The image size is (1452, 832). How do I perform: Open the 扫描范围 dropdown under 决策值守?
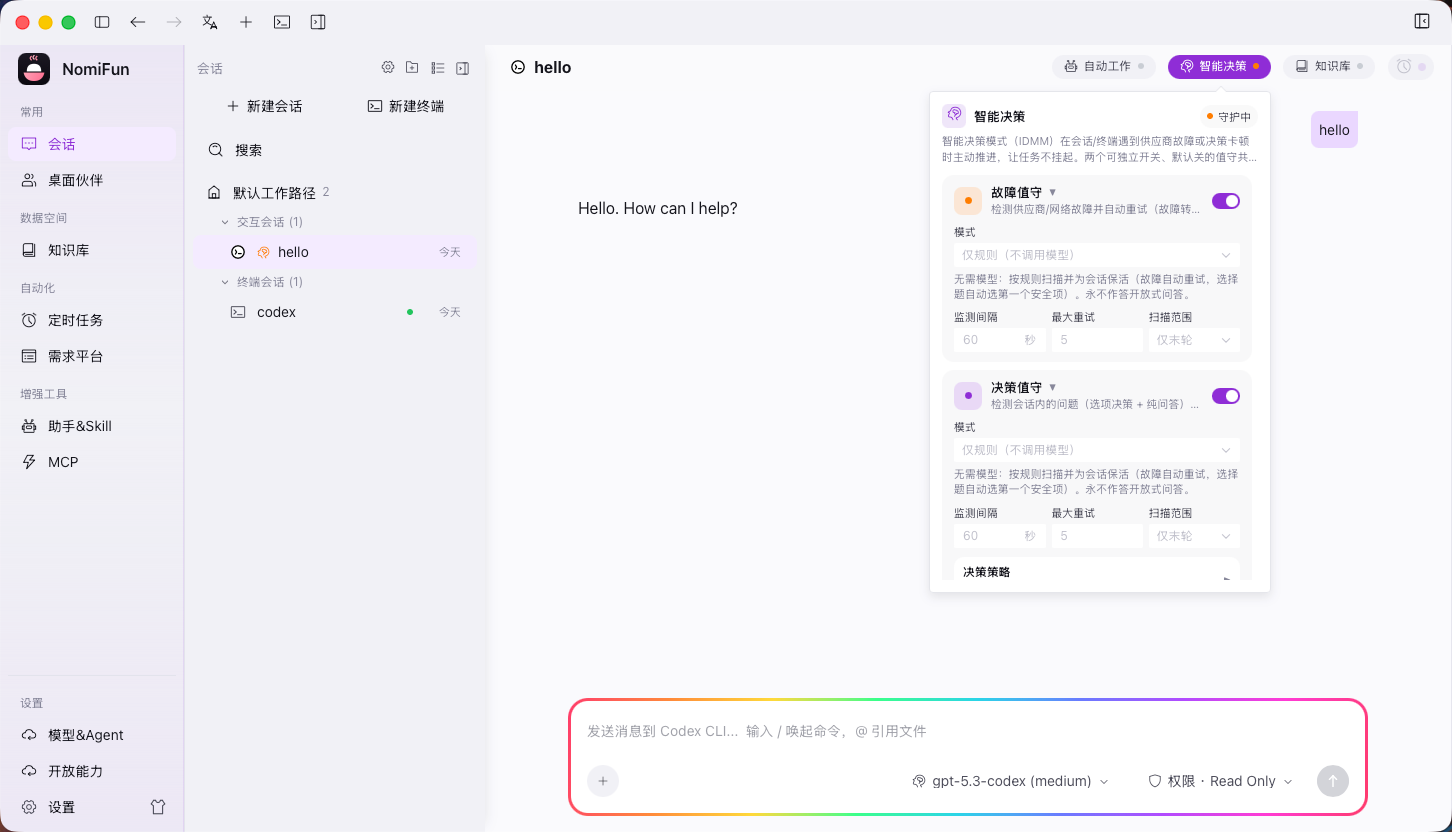1194,536
